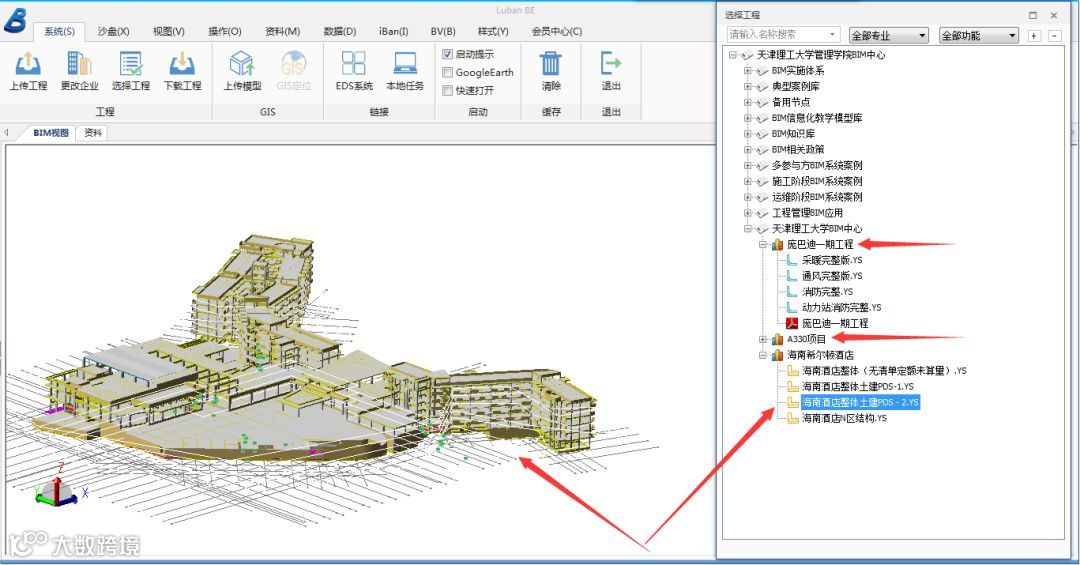Click the left arrow beside BIM视图 tab
Viewport: 1080px width, 565px height.
point(6,132)
